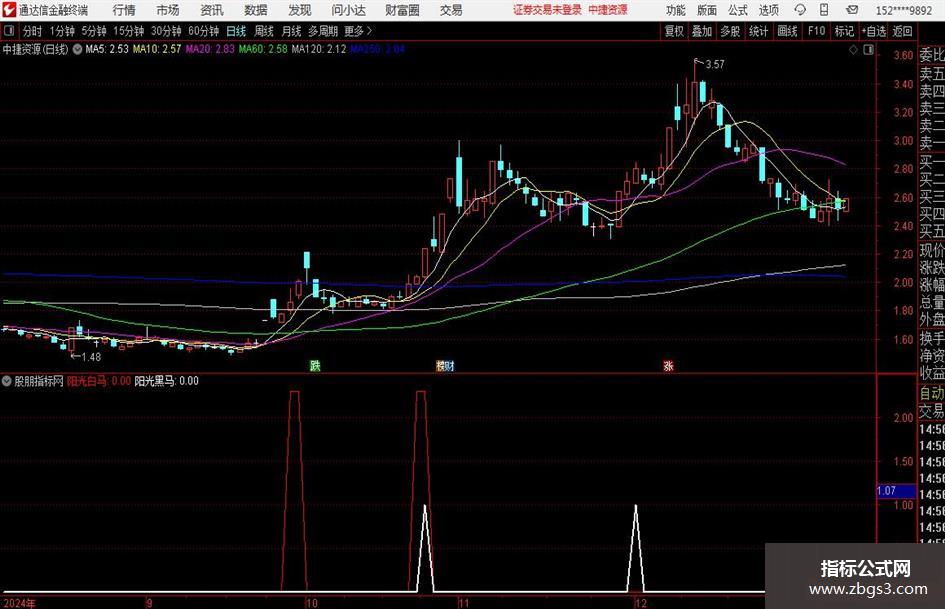Click the 叠加 overlay button

coord(702,31)
